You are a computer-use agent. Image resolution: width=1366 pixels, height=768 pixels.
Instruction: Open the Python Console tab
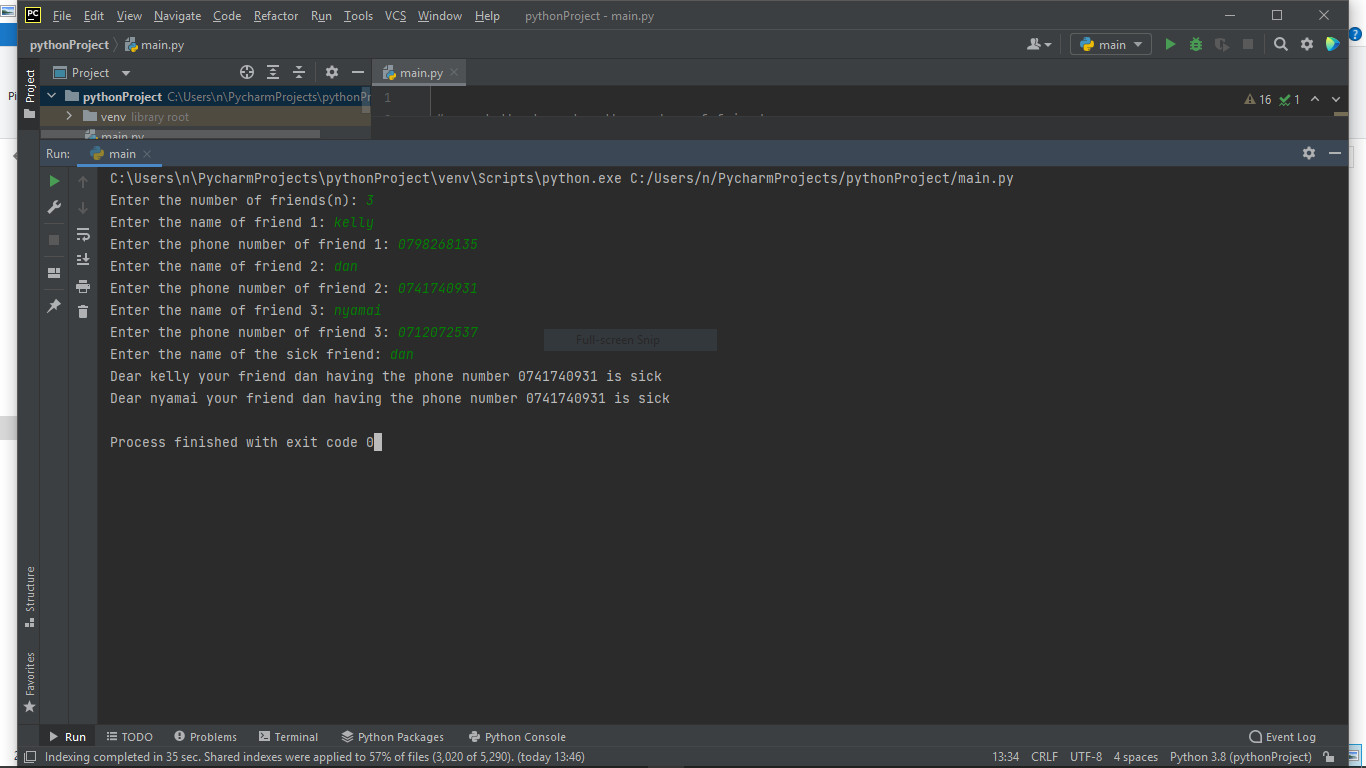tap(517, 737)
